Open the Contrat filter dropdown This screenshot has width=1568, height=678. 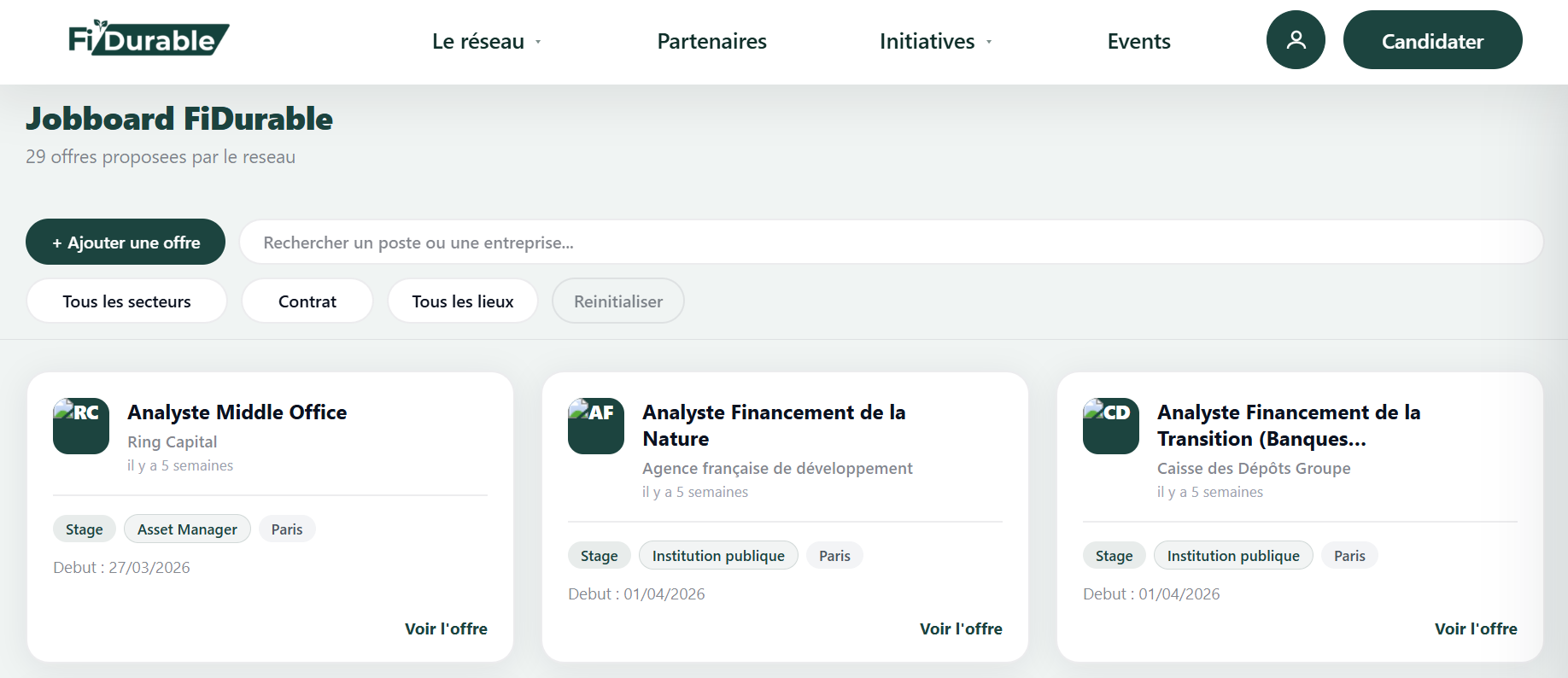pyautogui.click(x=307, y=301)
